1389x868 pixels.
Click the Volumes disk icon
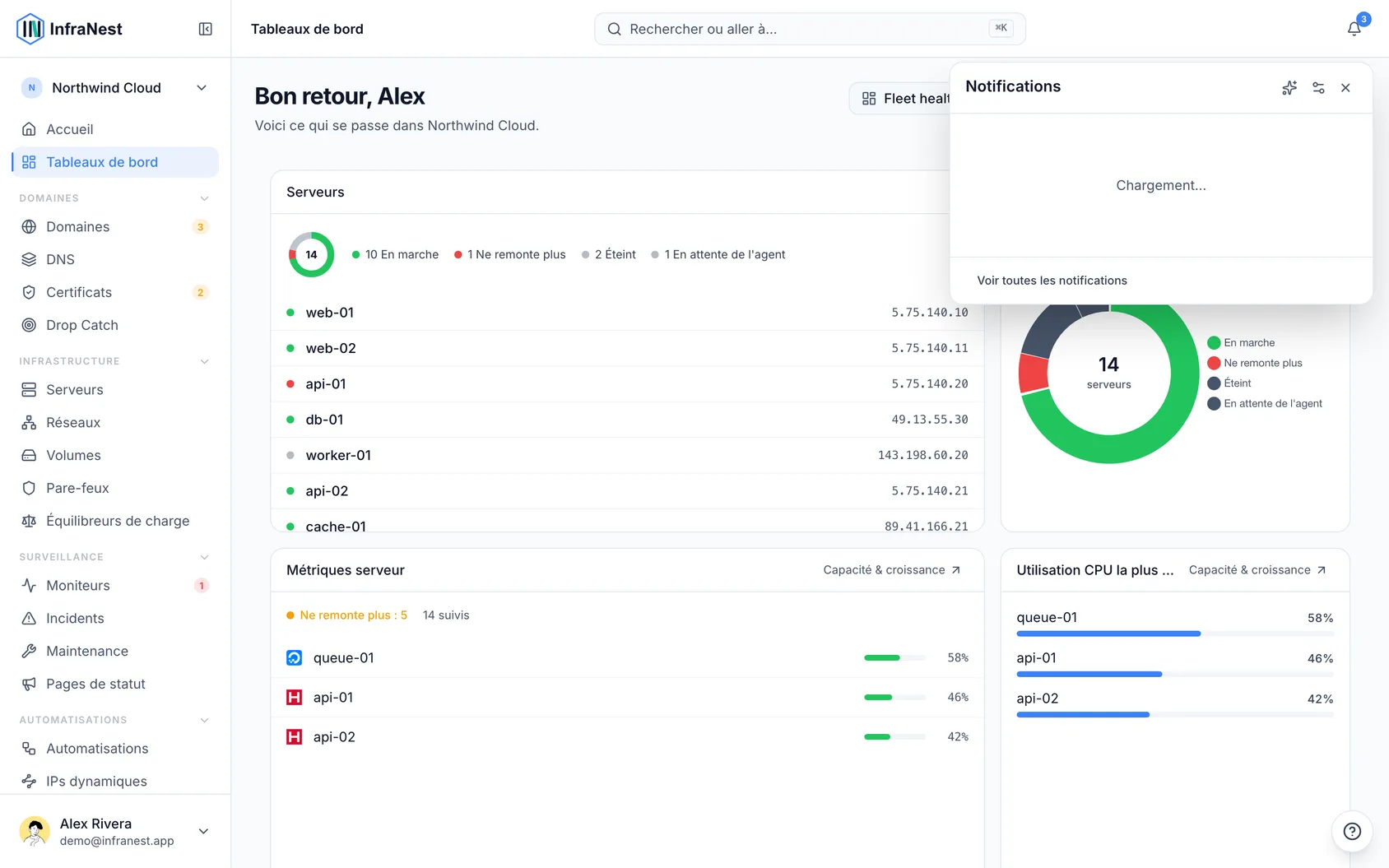[x=29, y=455]
